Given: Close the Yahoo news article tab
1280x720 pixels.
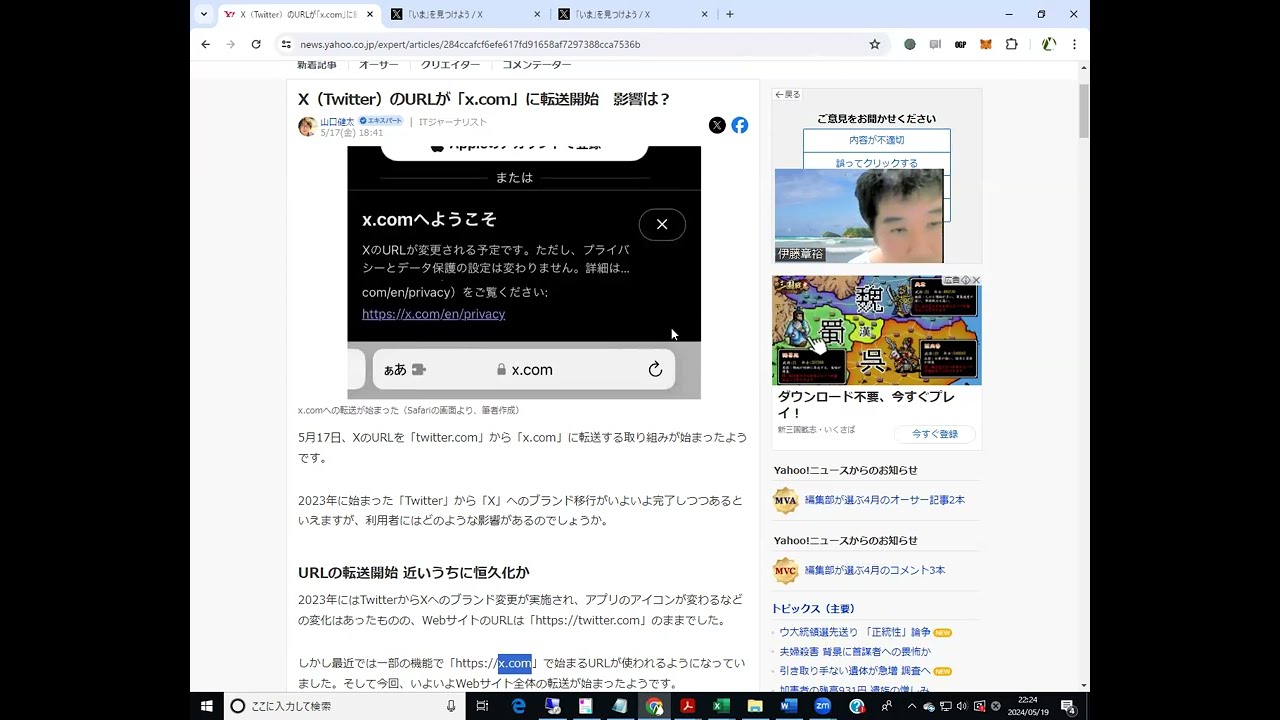Looking at the screenshot, I should tap(370, 14).
